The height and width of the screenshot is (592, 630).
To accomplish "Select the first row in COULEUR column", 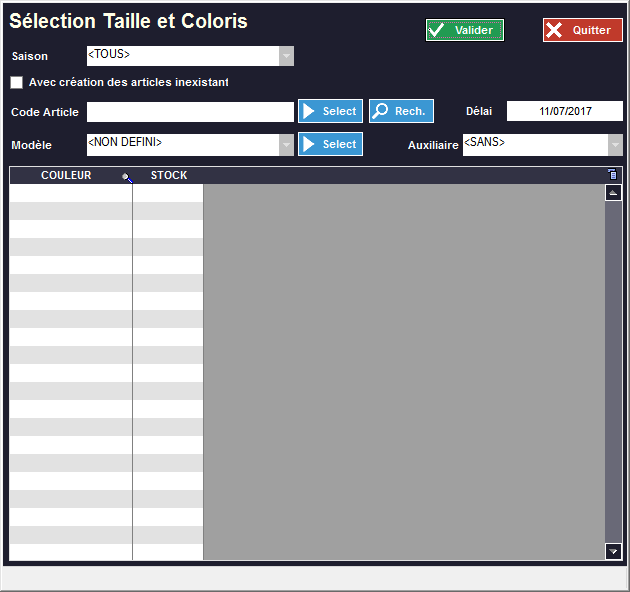I will pyautogui.click(x=70, y=193).
